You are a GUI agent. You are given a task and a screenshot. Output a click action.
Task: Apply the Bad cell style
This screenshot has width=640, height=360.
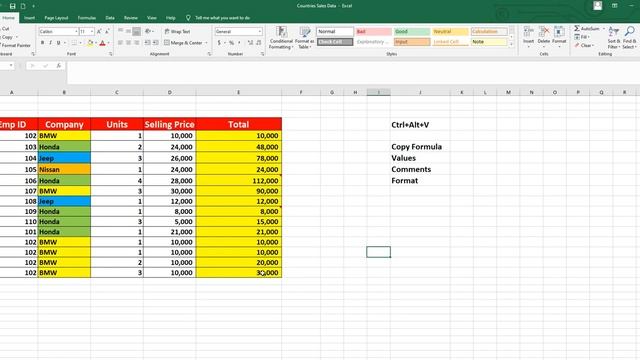point(373,31)
